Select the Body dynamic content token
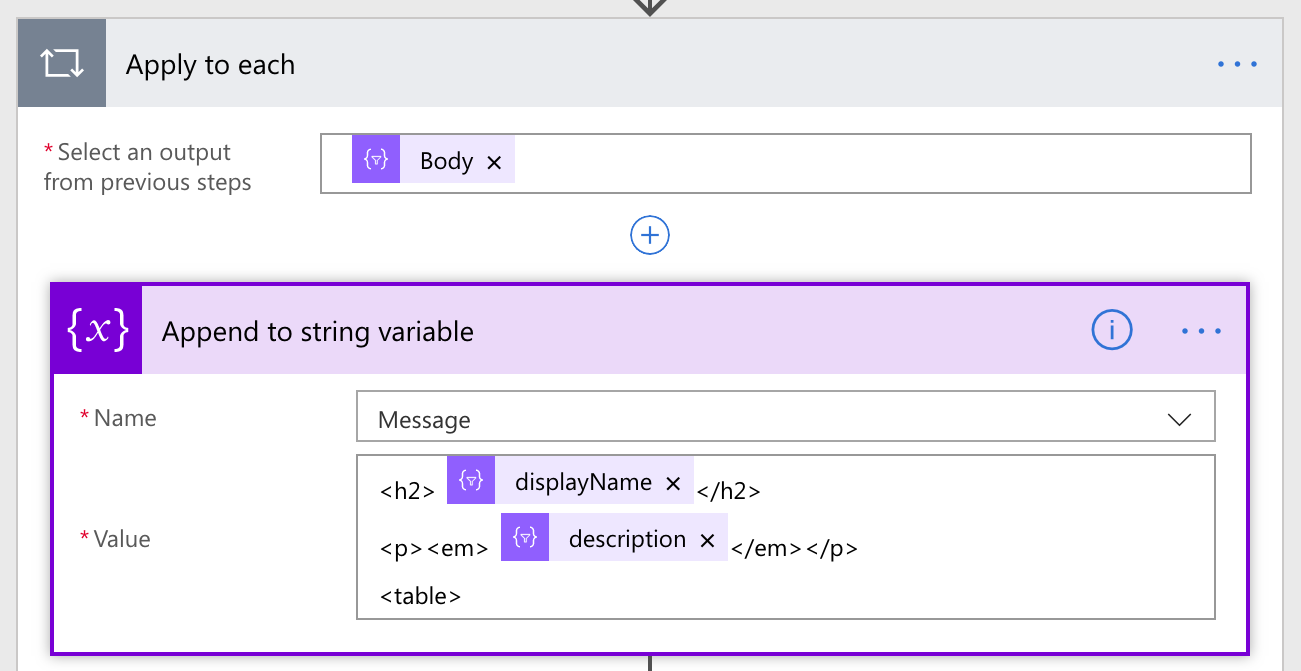The height and width of the screenshot is (671, 1301). pos(446,161)
